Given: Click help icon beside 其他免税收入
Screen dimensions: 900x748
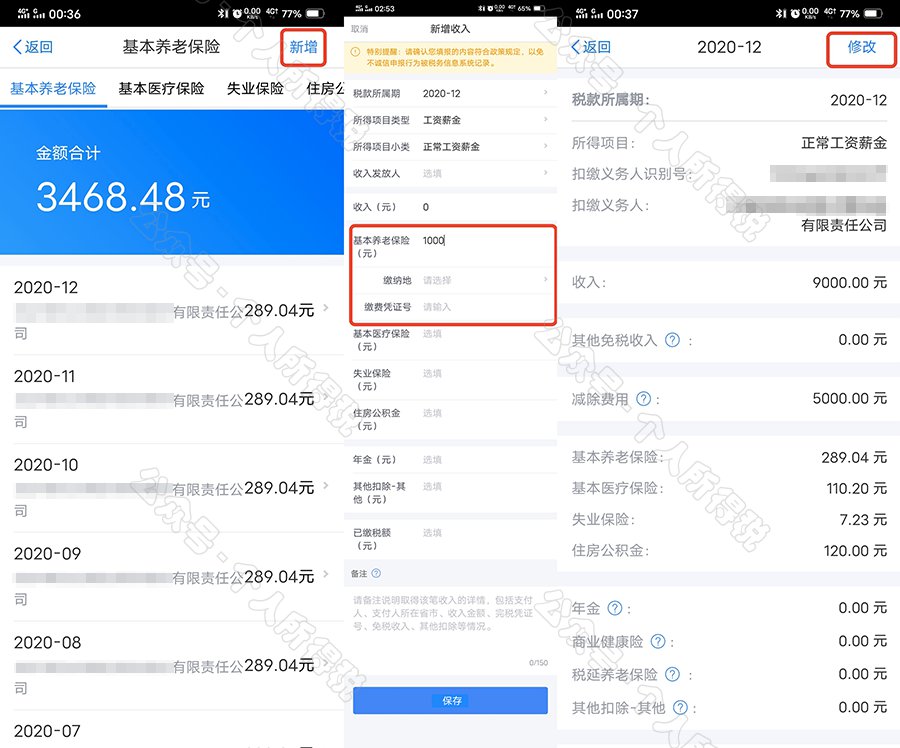Looking at the screenshot, I should [672, 340].
